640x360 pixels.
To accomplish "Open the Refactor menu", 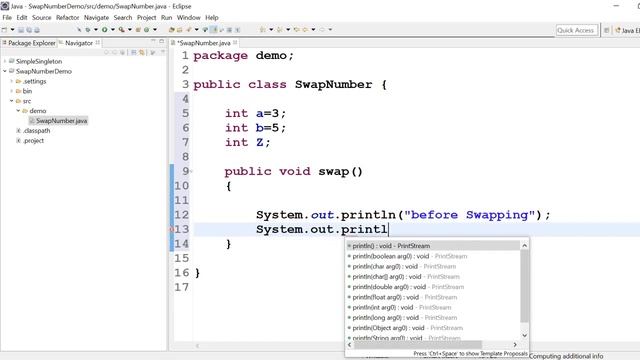I will [x=67, y=18].
